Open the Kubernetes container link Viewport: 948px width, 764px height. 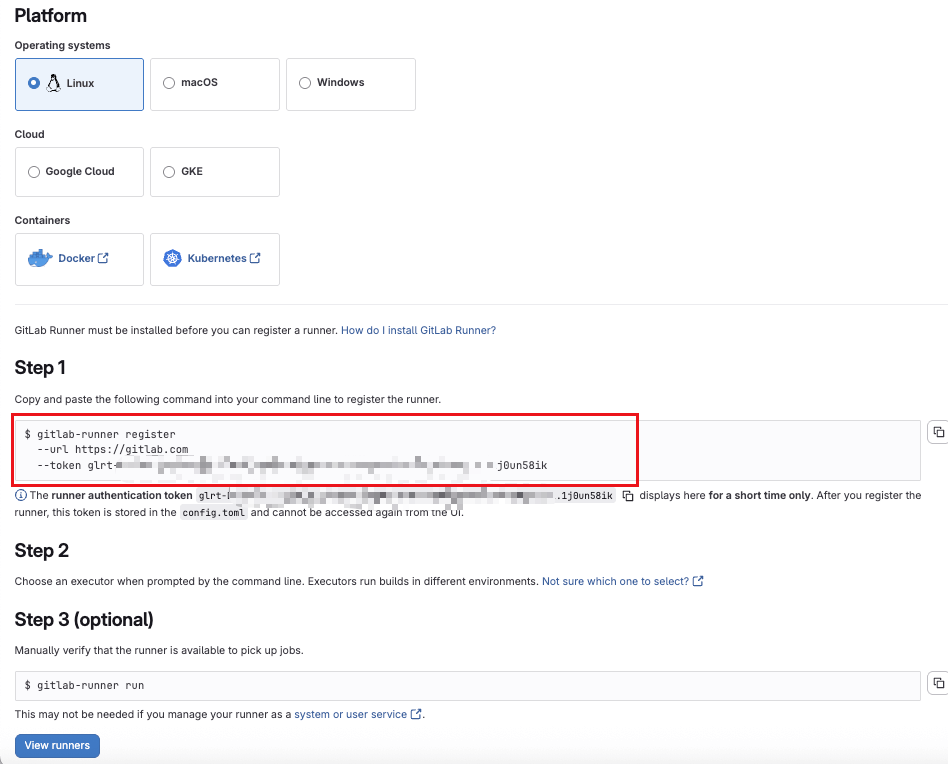coord(216,258)
